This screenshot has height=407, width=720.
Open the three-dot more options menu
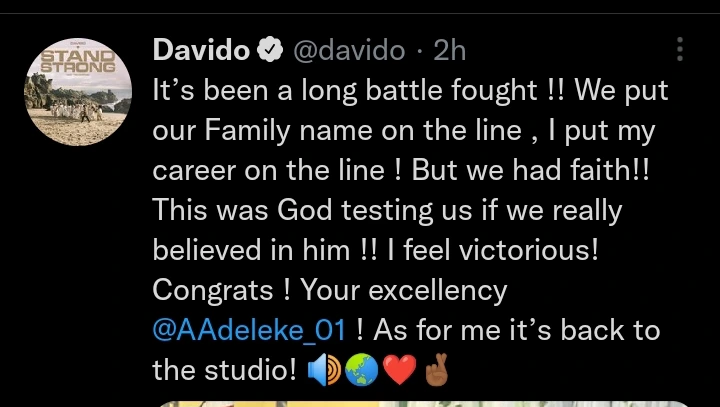681,49
